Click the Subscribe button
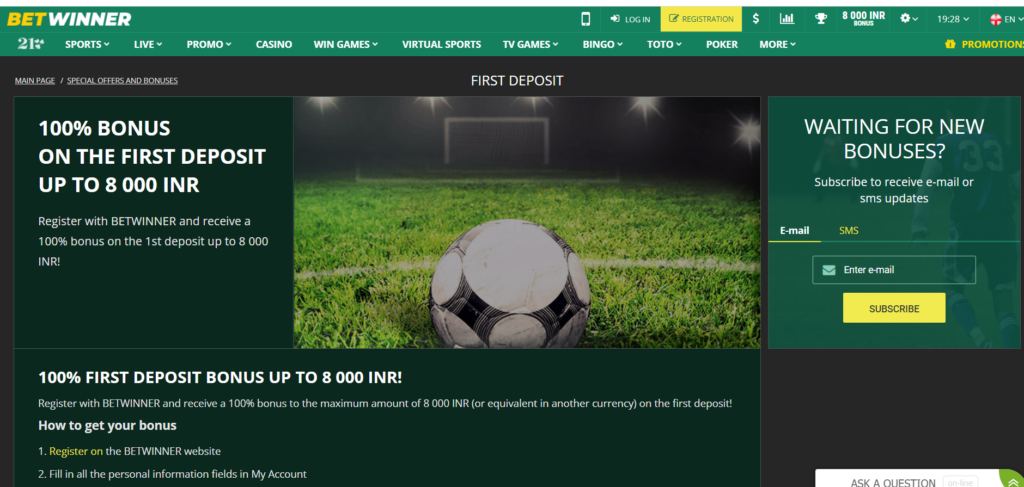Image resolution: width=1024 pixels, height=487 pixels. tap(894, 308)
